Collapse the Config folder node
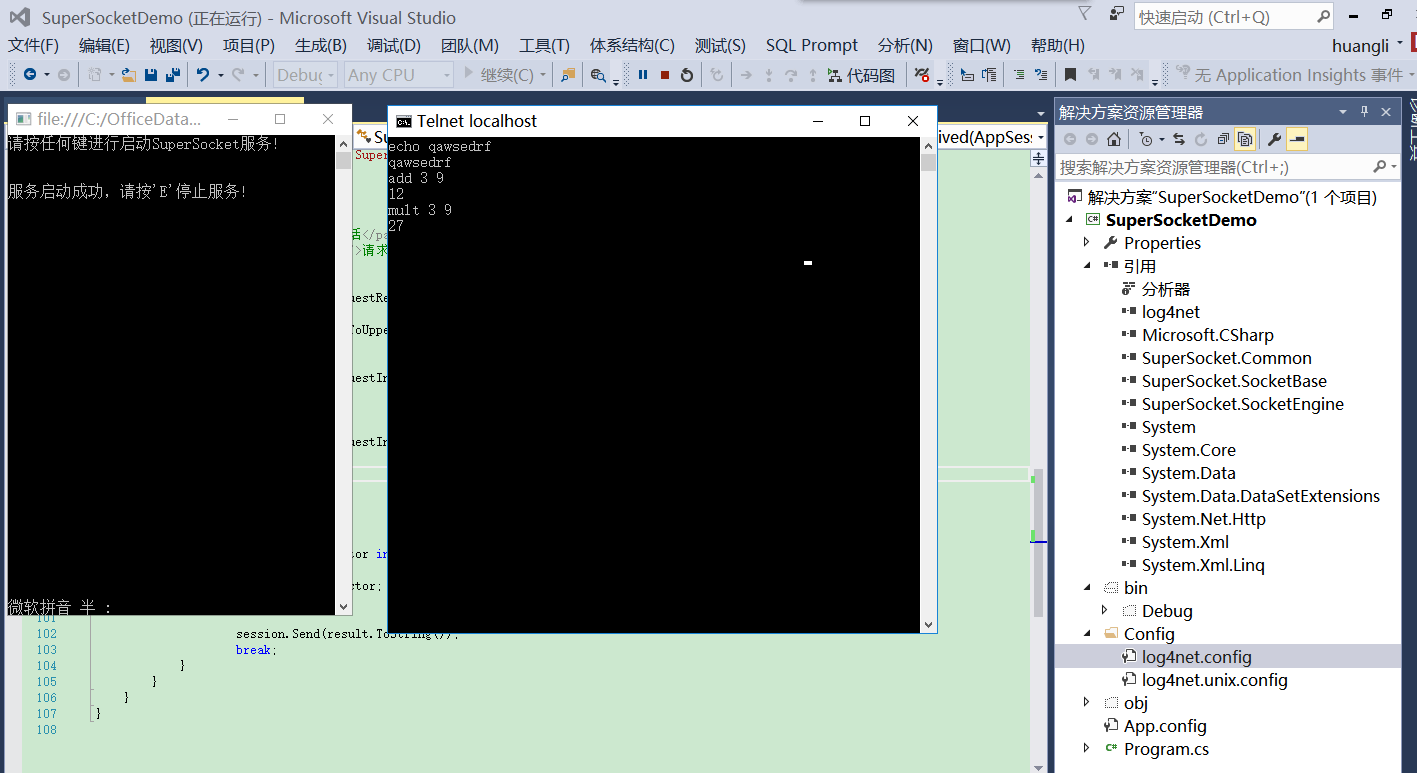The image size is (1417, 773). pos(1087,634)
